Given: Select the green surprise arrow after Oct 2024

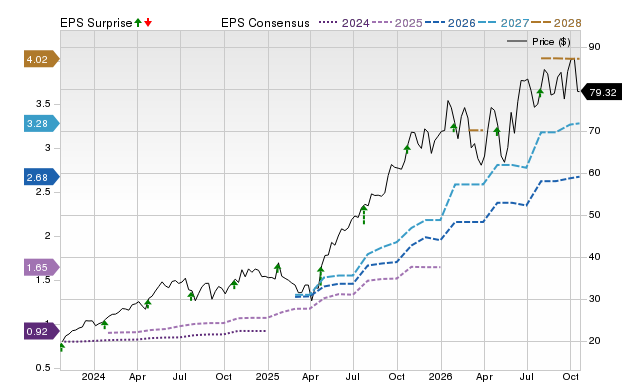Looking at the screenshot, I should pos(234,284).
